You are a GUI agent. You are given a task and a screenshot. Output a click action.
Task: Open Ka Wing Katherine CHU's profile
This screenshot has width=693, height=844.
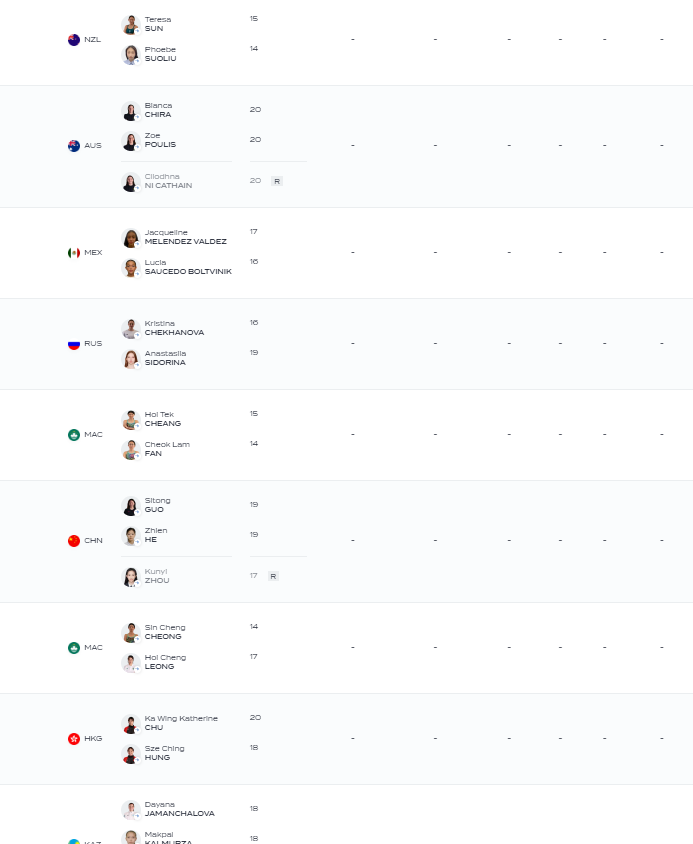[181, 723]
